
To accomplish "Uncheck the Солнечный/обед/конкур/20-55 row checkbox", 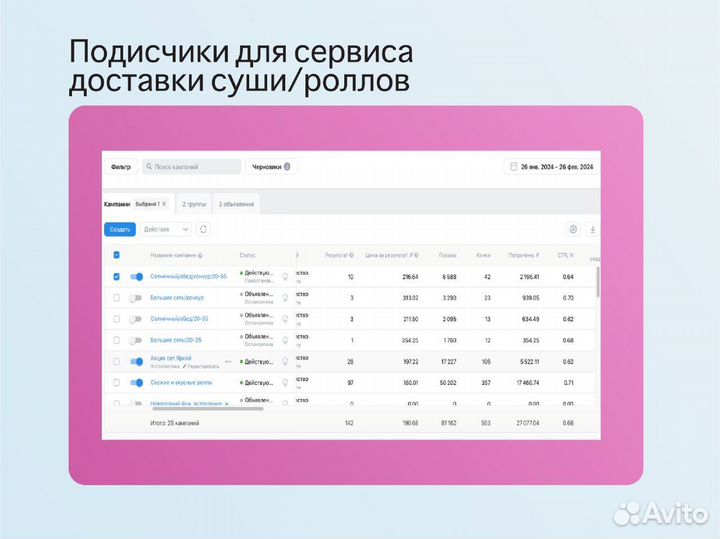I will [x=116, y=277].
